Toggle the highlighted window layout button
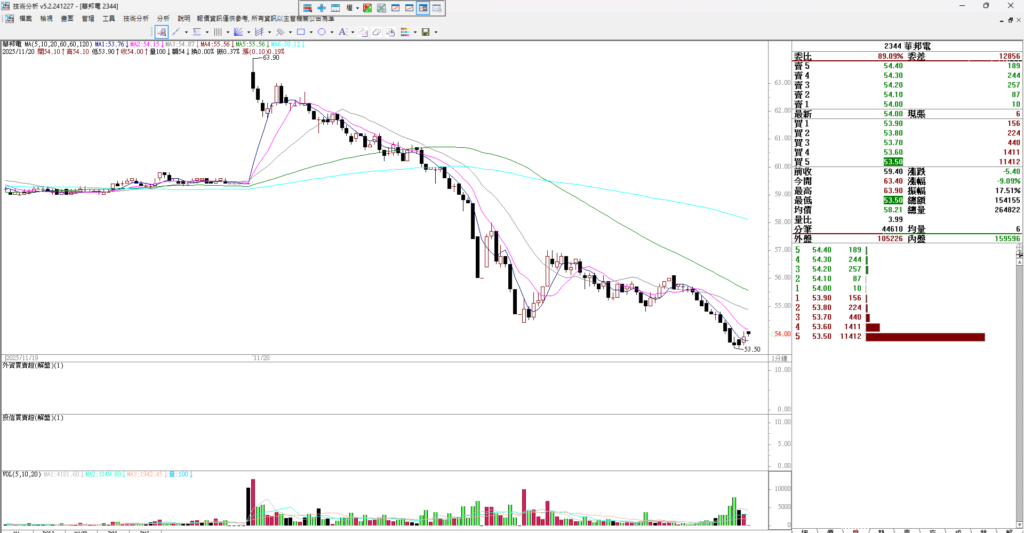 (423, 8)
